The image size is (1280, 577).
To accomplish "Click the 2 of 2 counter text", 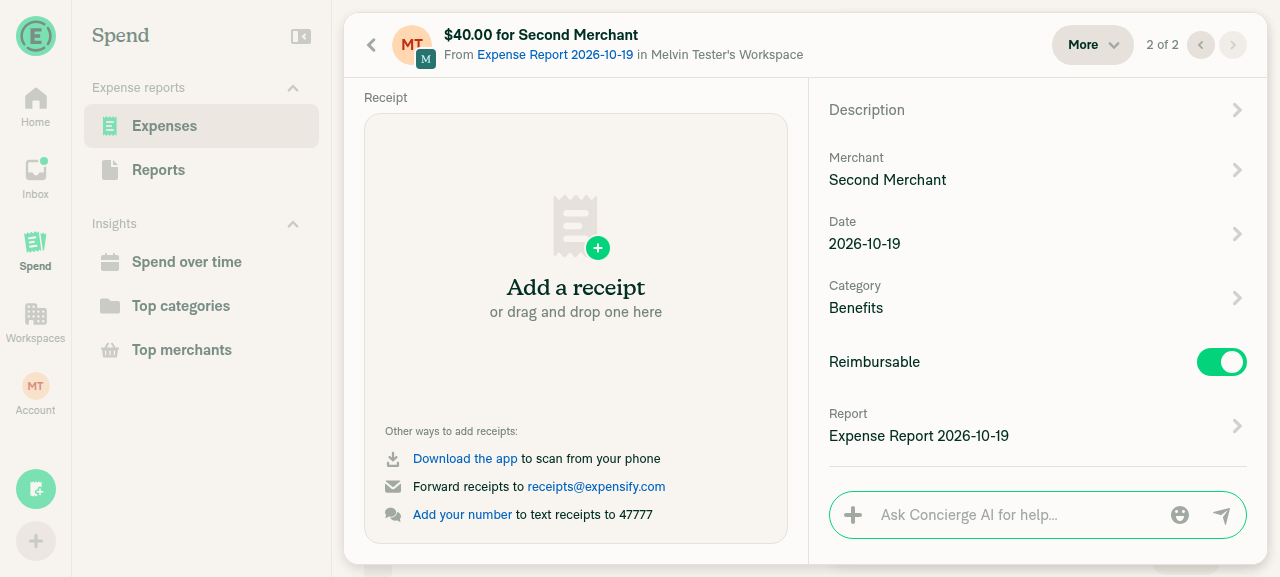I will click(1162, 45).
